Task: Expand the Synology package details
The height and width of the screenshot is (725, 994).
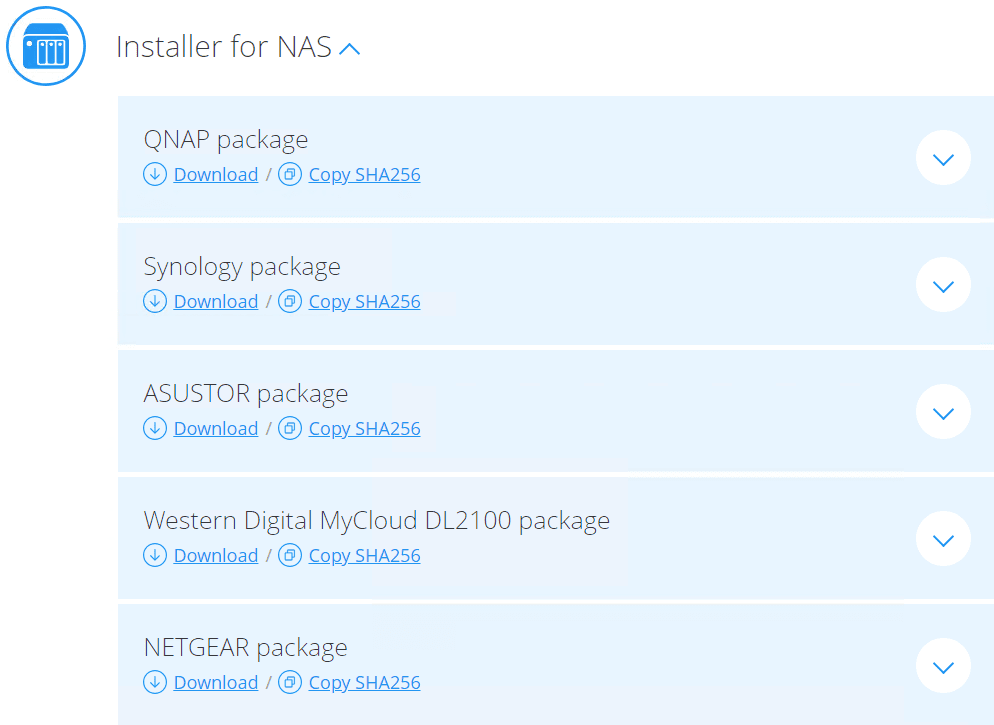Action: pyautogui.click(x=943, y=285)
